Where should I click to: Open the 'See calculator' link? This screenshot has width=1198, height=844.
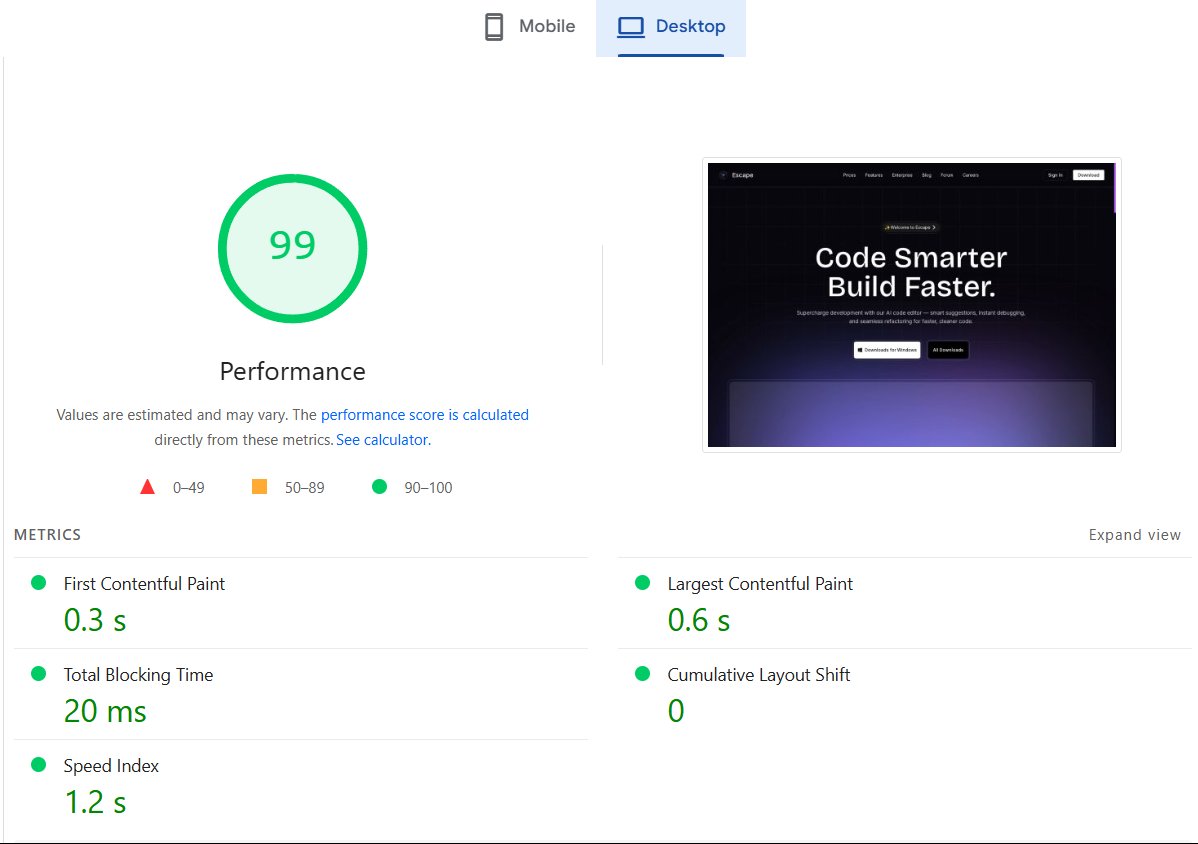382,440
